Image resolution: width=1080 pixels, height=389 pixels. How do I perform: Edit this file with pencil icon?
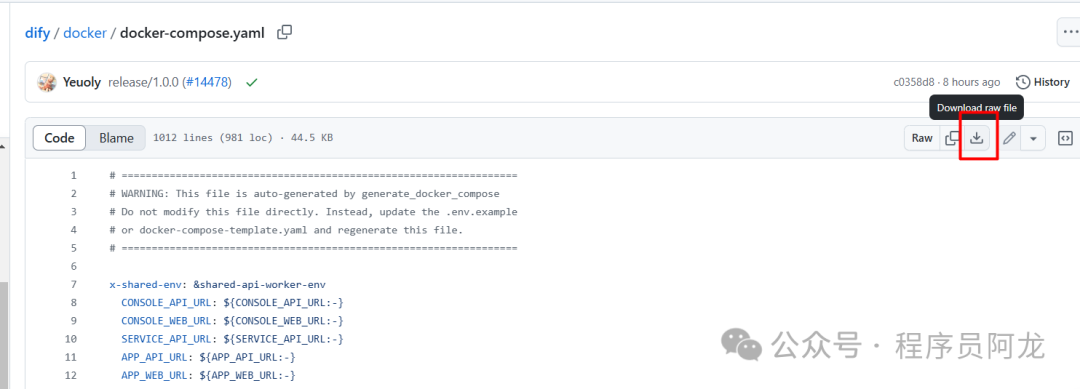(x=1009, y=138)
